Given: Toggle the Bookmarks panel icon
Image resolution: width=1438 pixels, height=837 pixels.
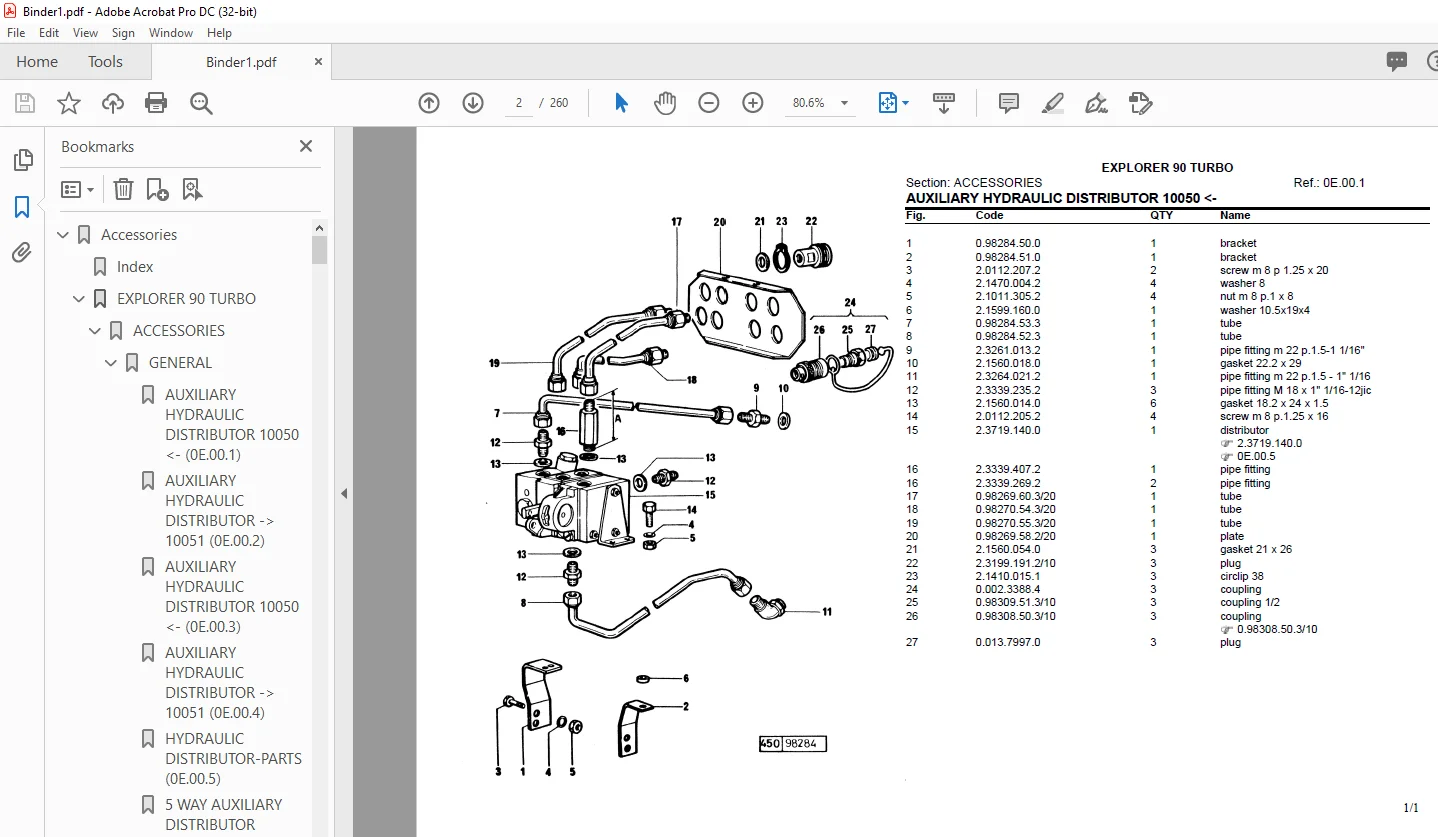Looking at the screenshot, I should coord(22,207).
